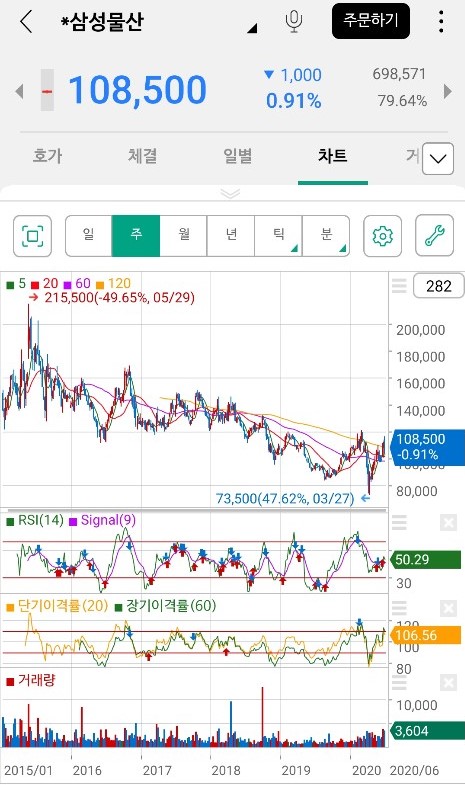The image size is (465, 785).
Task: Tap the red 20 moving average legend
Action: tap(45, 284)
